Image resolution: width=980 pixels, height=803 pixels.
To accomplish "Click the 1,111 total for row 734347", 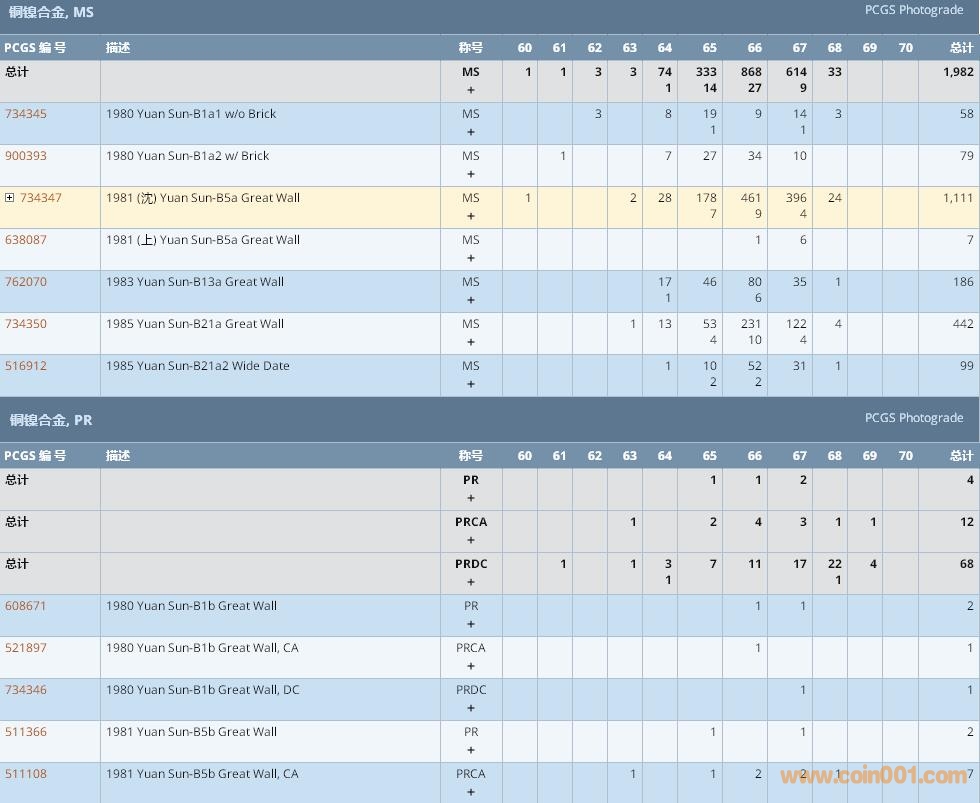I will pyautogui.click(x=957, y=198).
